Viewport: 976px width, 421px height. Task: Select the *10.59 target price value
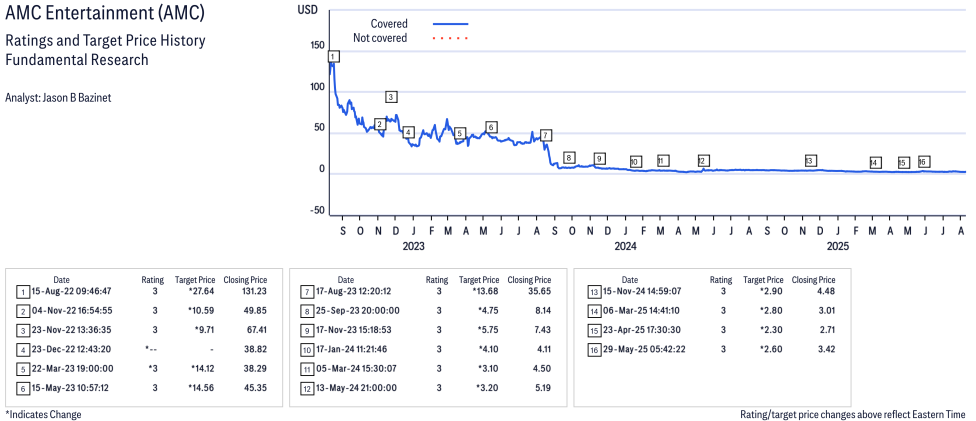pos(203,310)
